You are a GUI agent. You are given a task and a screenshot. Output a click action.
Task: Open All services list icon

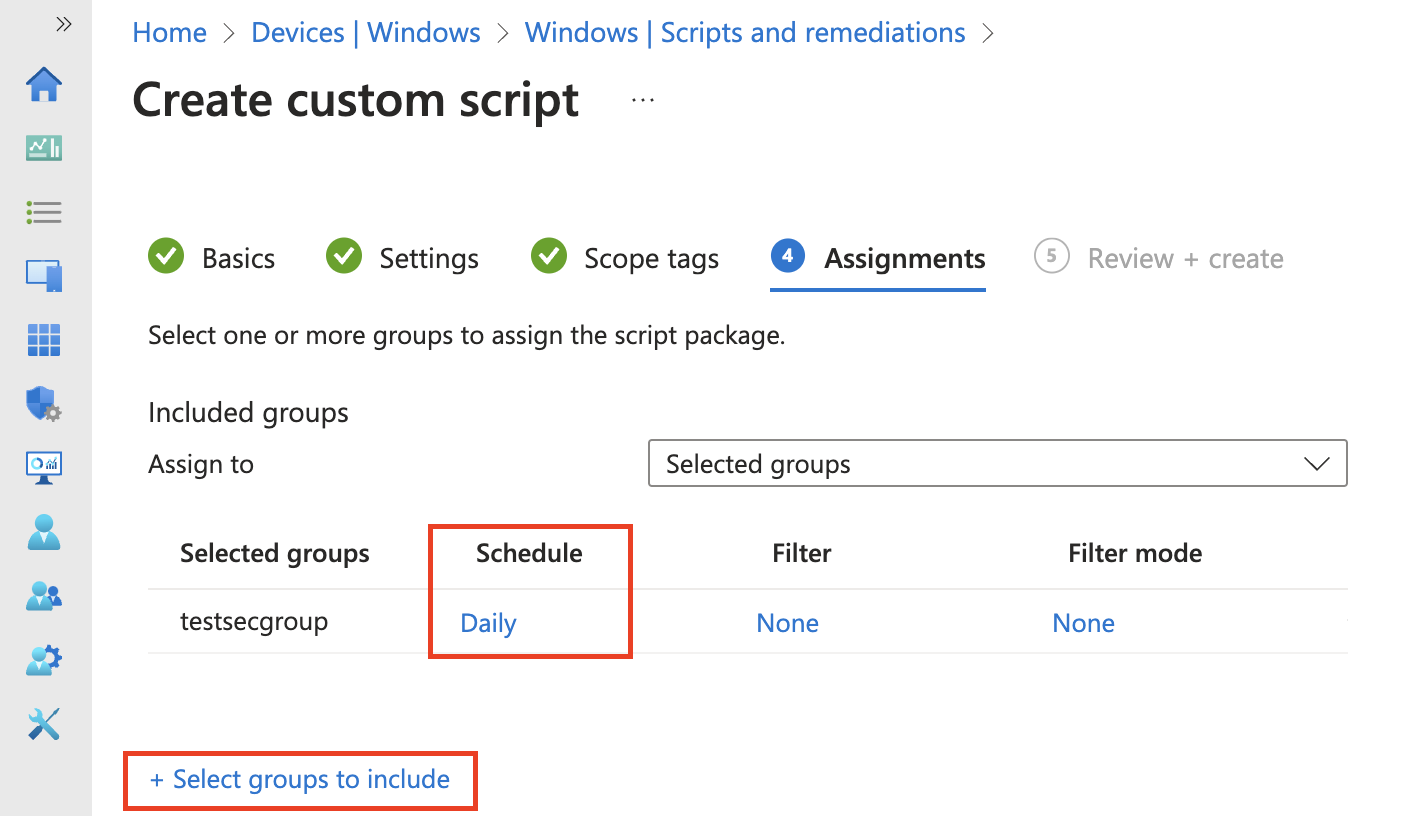coord(44,212)
